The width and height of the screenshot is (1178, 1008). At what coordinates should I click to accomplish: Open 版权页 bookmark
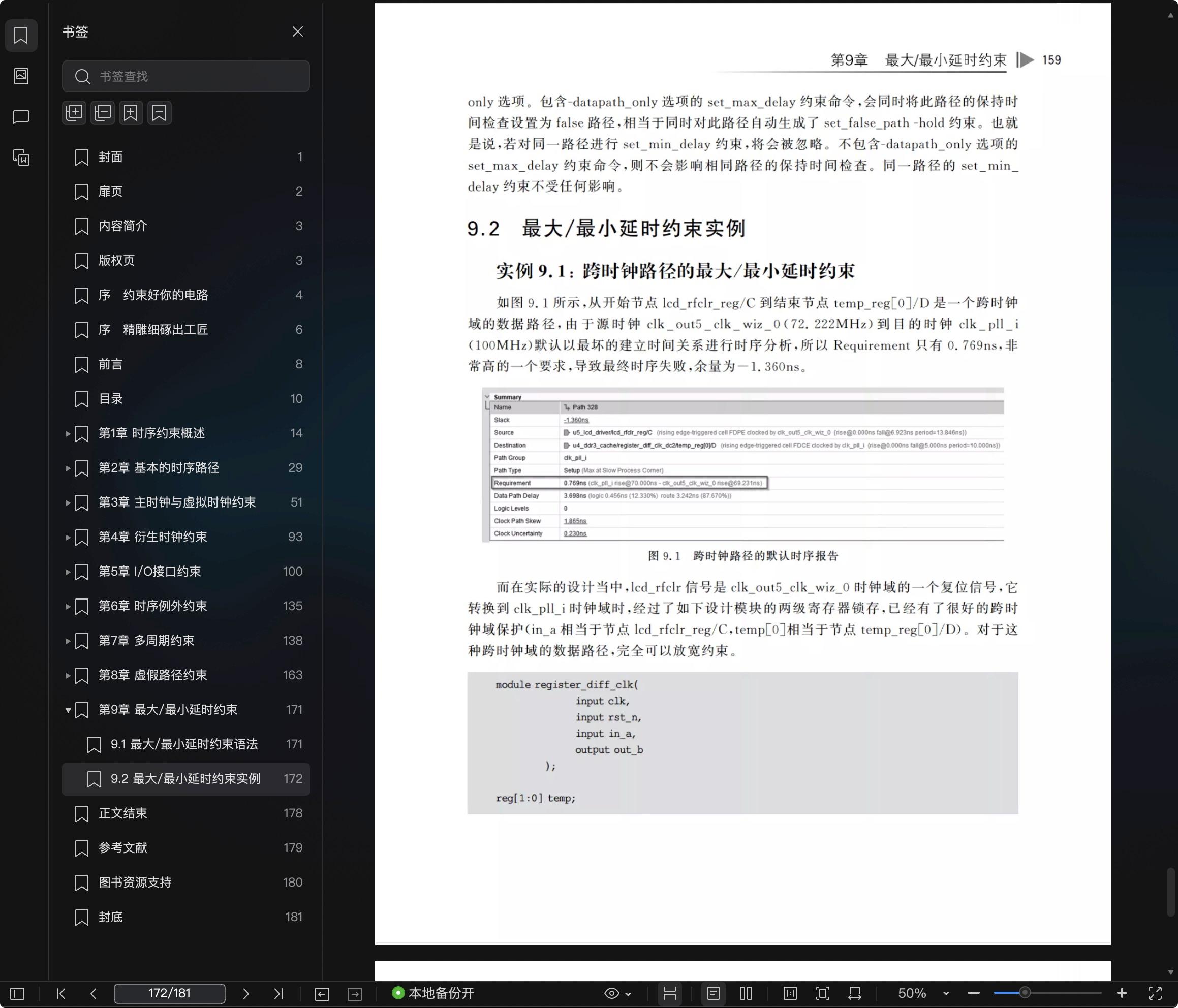click(x=186, y=261)
